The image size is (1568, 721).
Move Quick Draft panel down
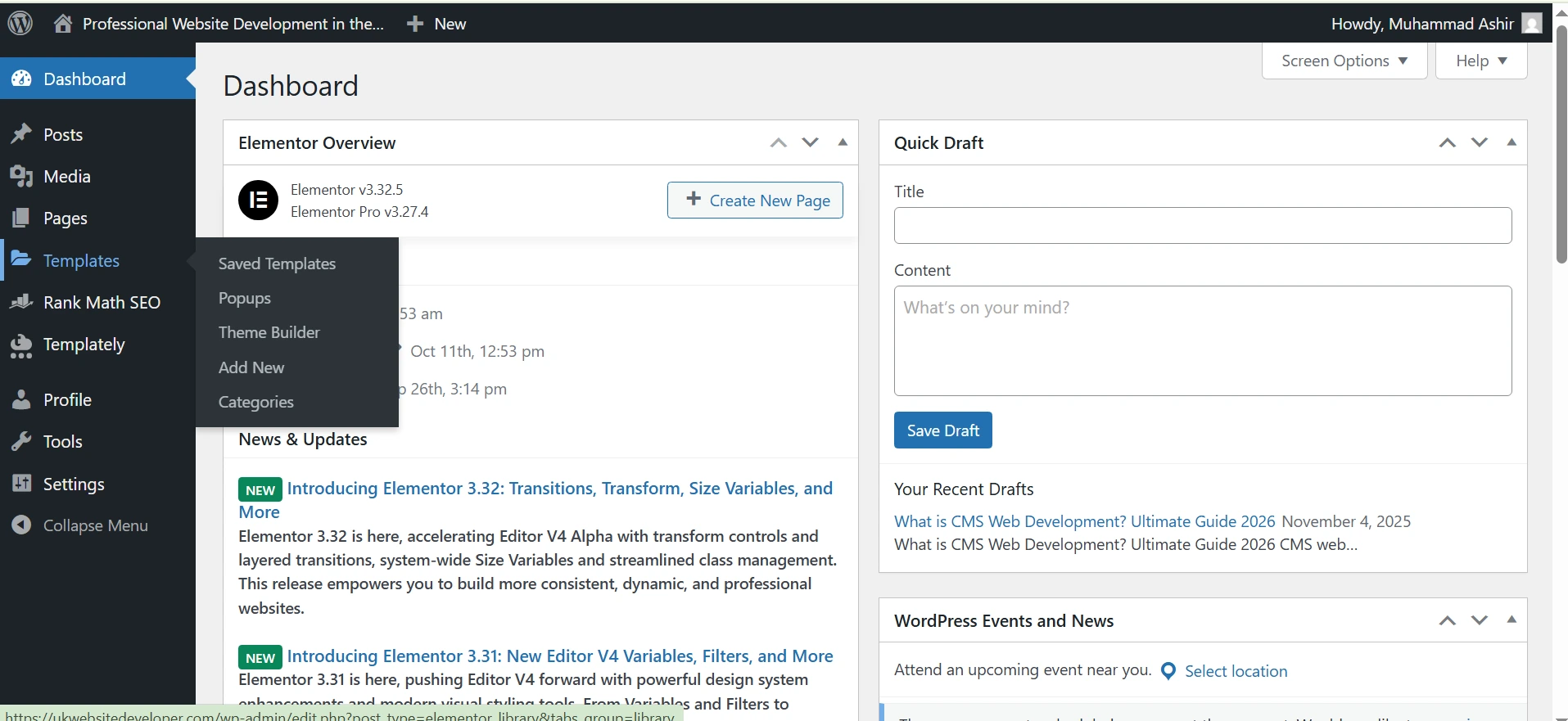1479,142
